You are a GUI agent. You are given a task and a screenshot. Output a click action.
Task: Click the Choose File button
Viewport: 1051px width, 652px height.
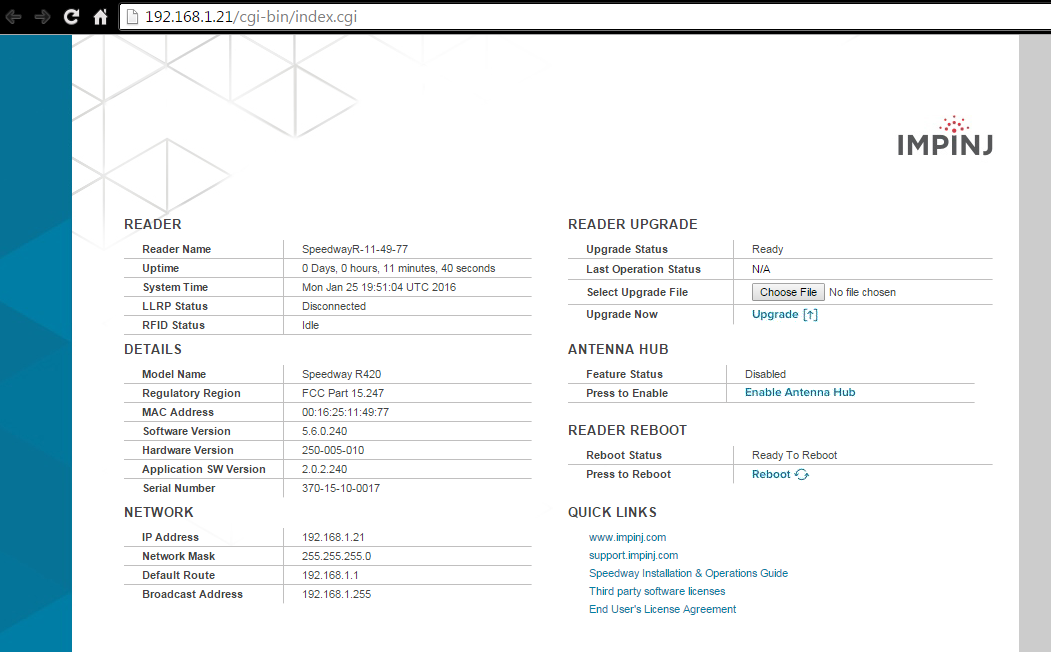point(788,292)
